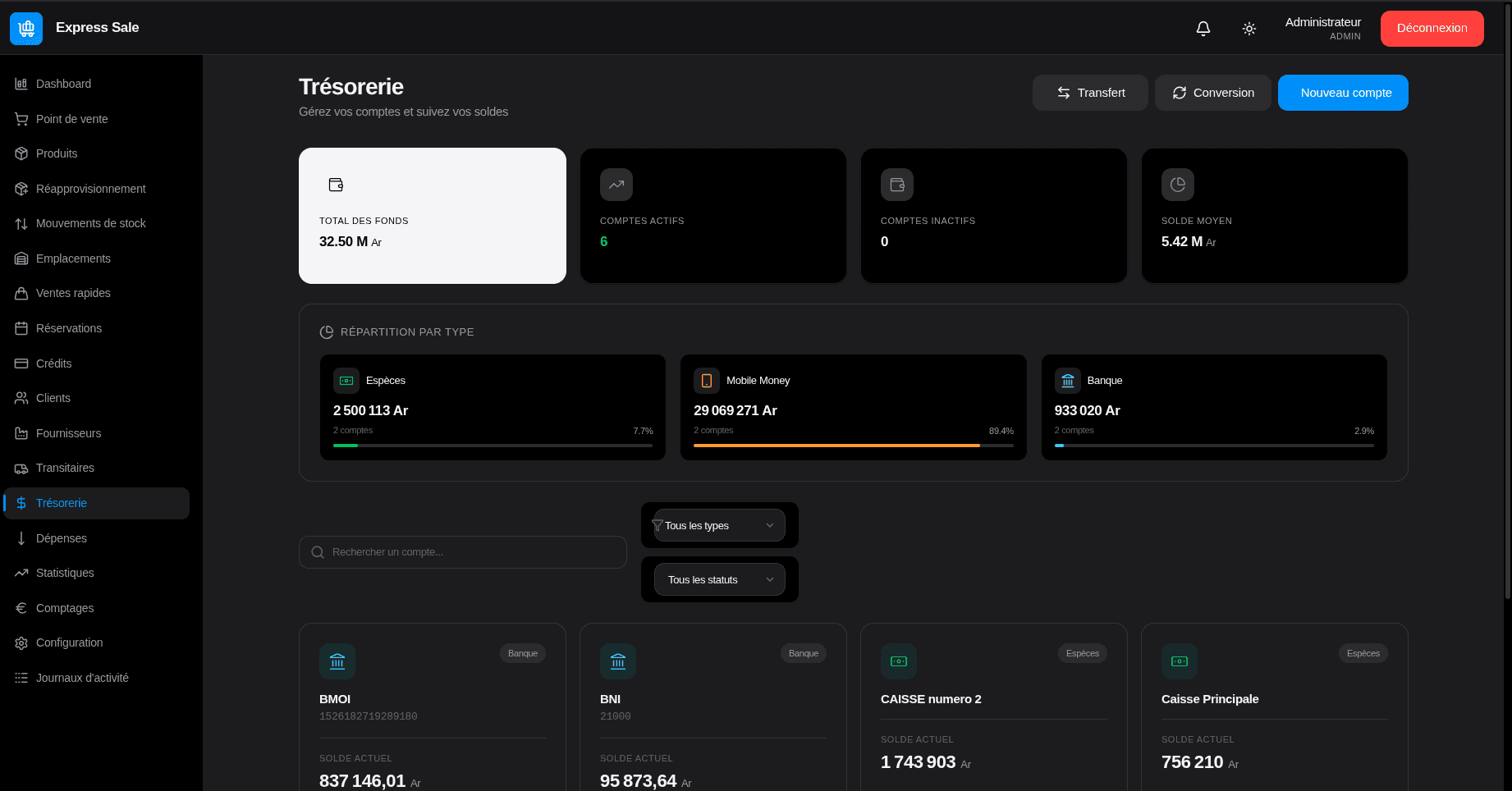Click account number 1526182719289180
Screen dimensions: 1512x791
click(368, 716)
